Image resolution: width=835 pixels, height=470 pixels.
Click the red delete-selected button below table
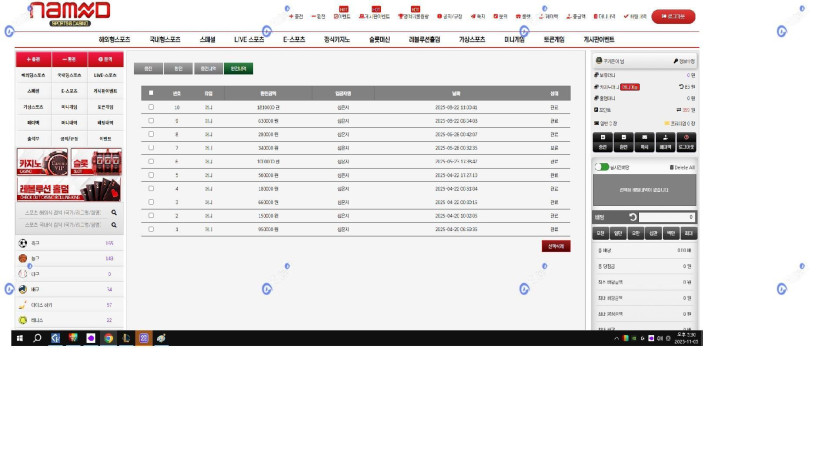coord(556,246)
